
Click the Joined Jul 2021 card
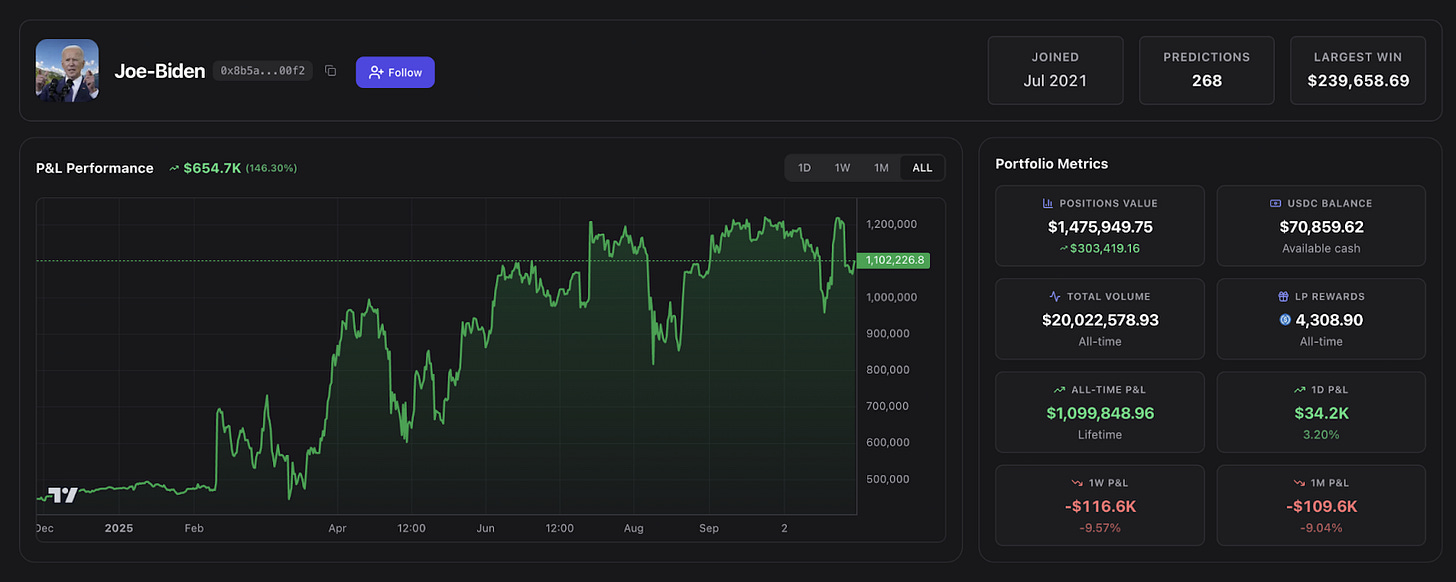pos(1055,70)
